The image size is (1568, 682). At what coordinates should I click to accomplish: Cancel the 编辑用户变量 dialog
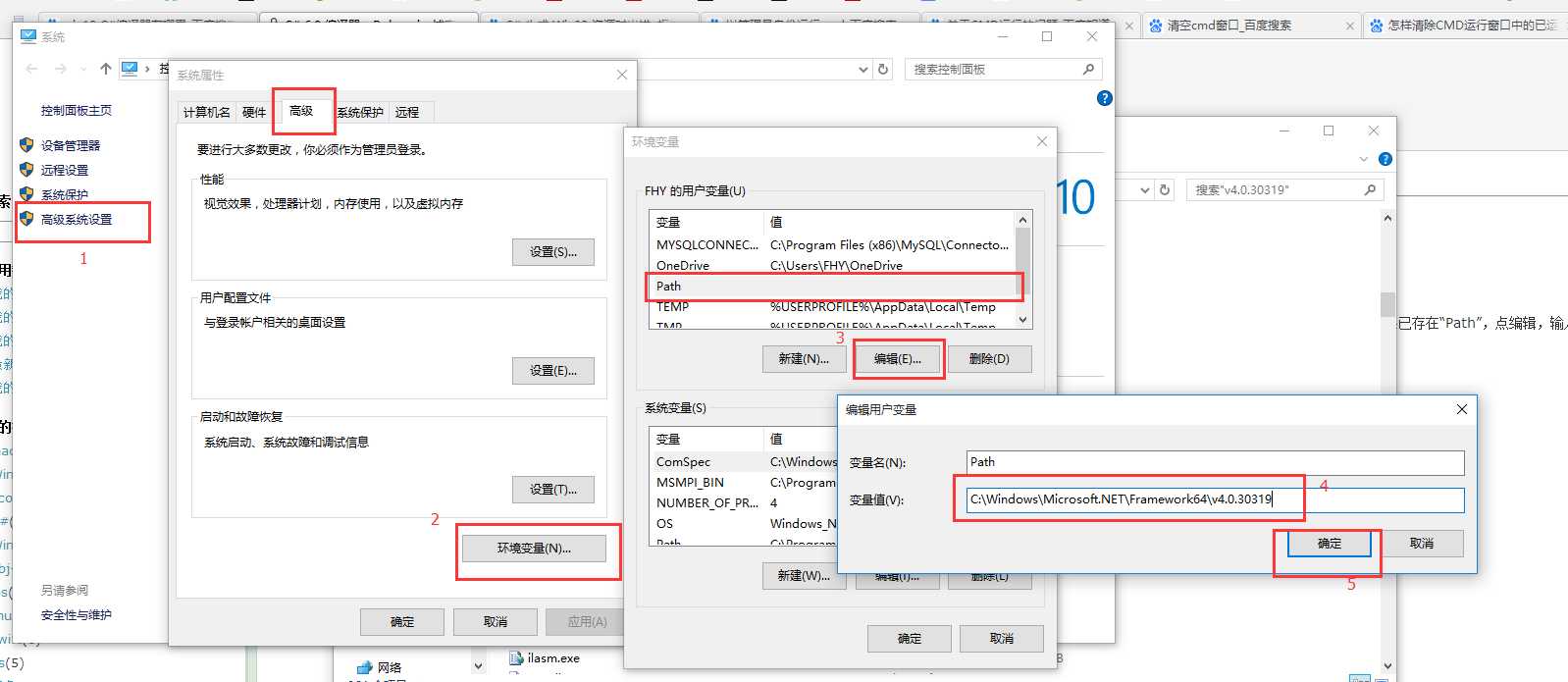click(1422, 544)
